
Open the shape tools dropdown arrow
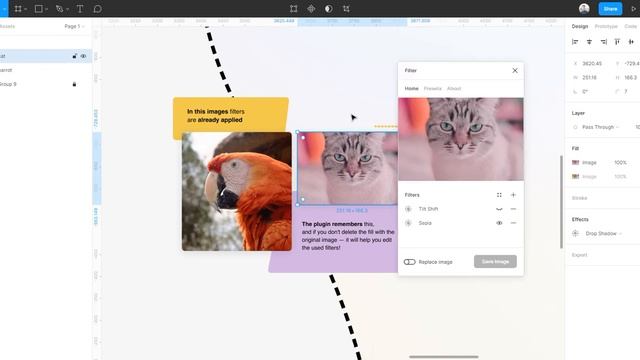click(x=47, y=9)
